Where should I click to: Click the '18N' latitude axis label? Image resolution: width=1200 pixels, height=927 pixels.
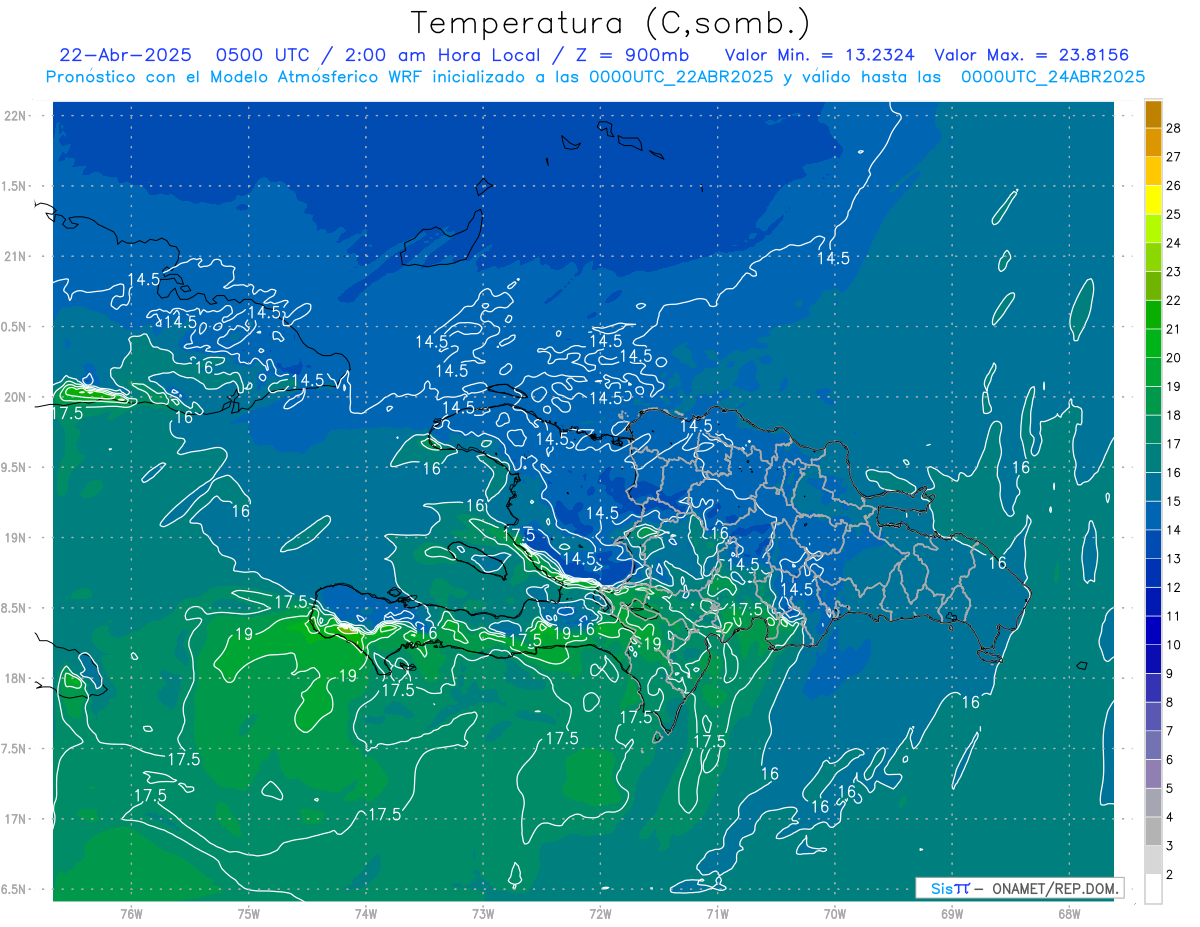click(x=16, y=678)
